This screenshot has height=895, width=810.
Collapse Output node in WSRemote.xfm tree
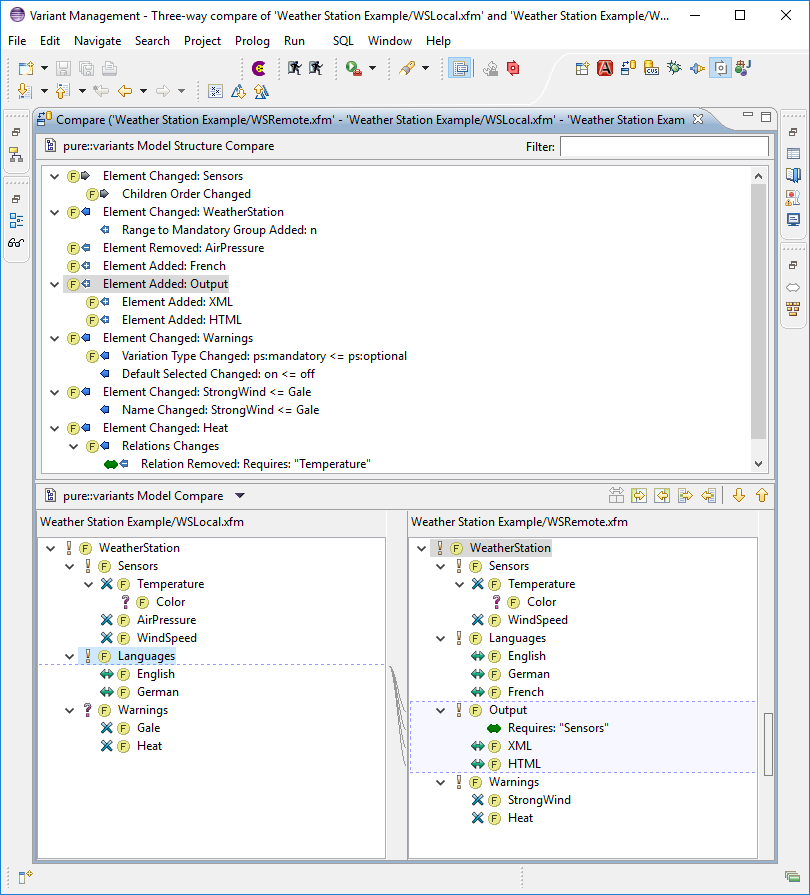[x=441, y=711]
